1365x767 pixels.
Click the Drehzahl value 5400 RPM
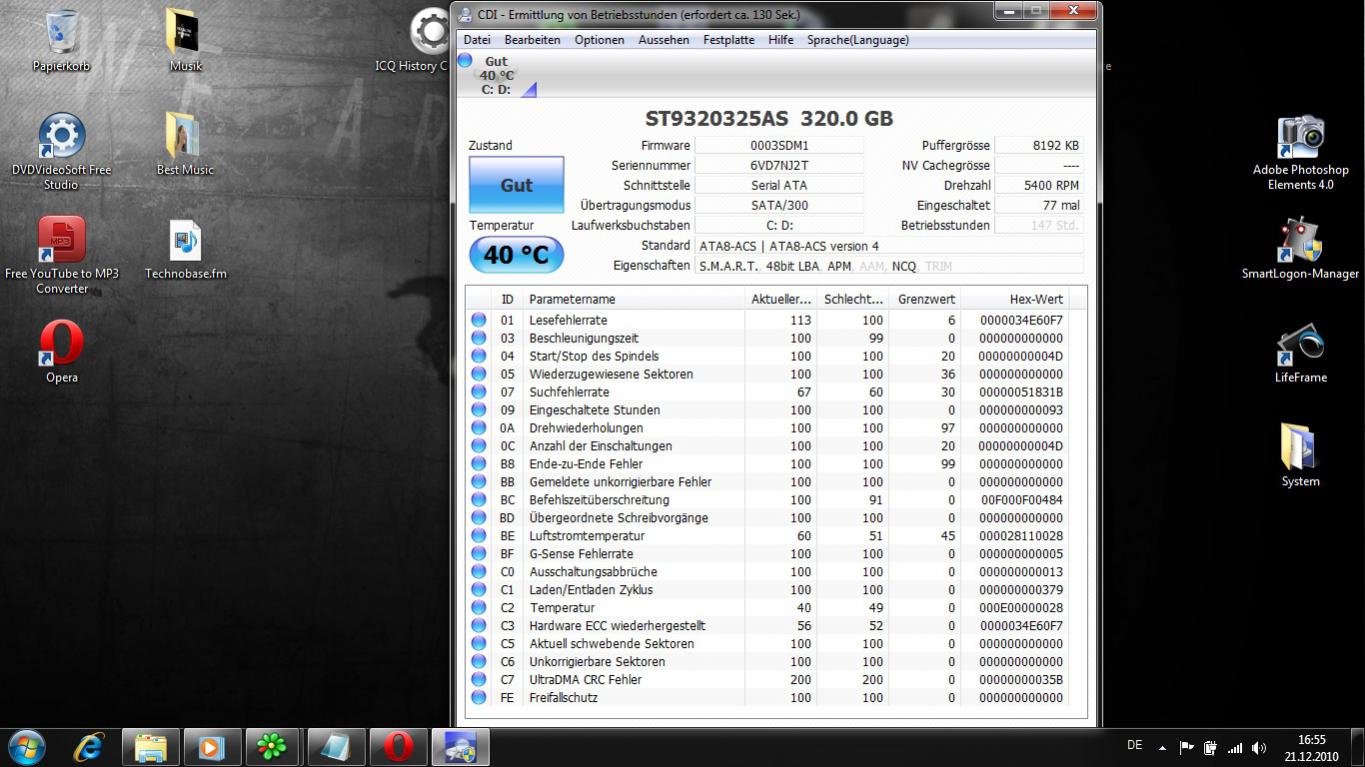point(1039,186)
